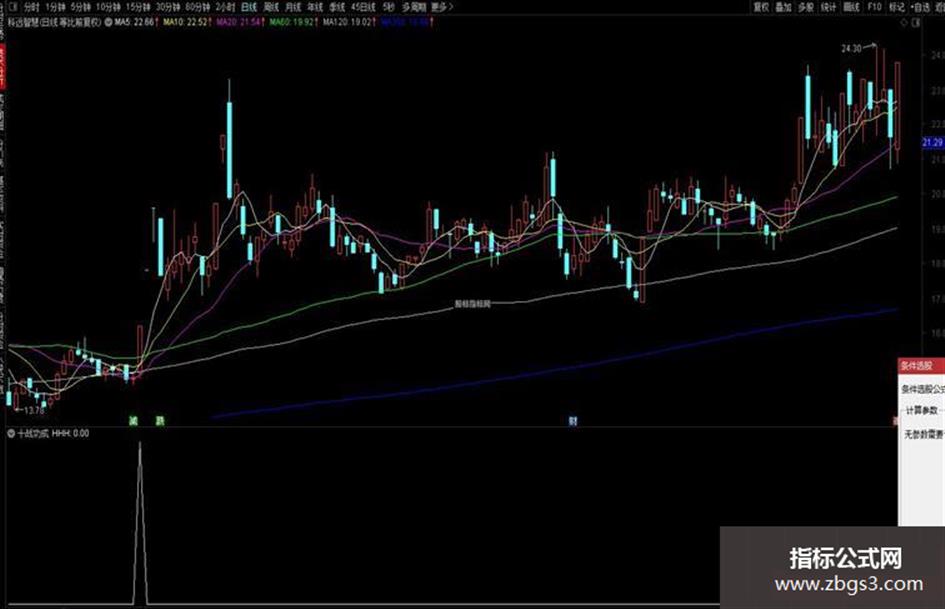Viewport: 945px width, 609px height.
Task: Add stock via the 自选 button
Action: click(x=921, y=7)
